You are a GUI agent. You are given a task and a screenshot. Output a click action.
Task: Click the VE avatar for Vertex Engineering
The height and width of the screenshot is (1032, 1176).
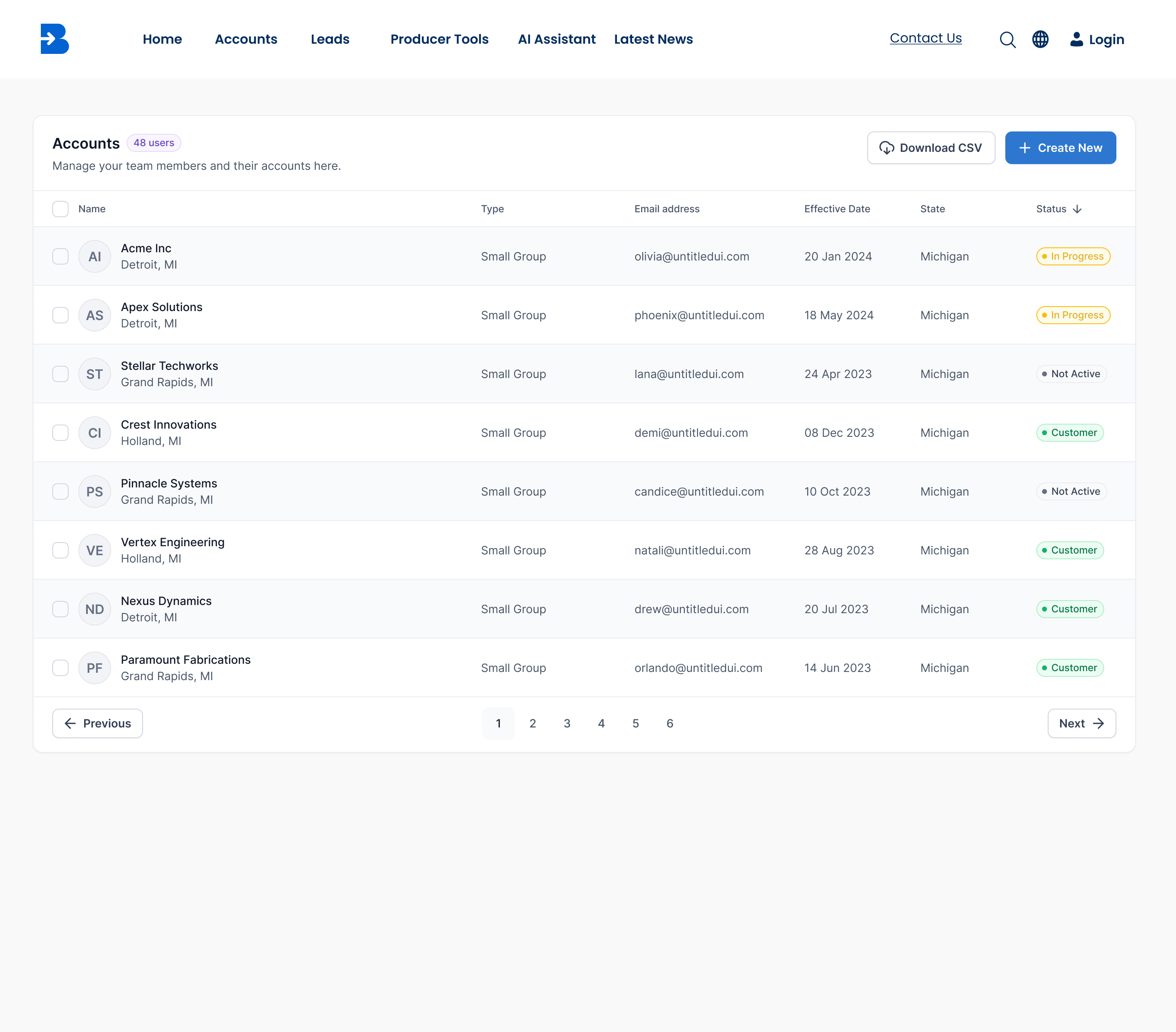tap(94, 550)
